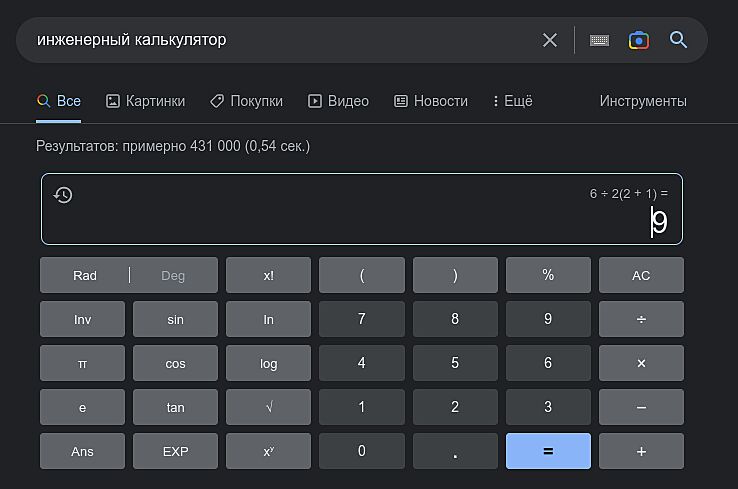This screenshot has height=489, width=738.
Task: Clear the search query with X icon
Action: pyautogui.click(x=550, y=40)
